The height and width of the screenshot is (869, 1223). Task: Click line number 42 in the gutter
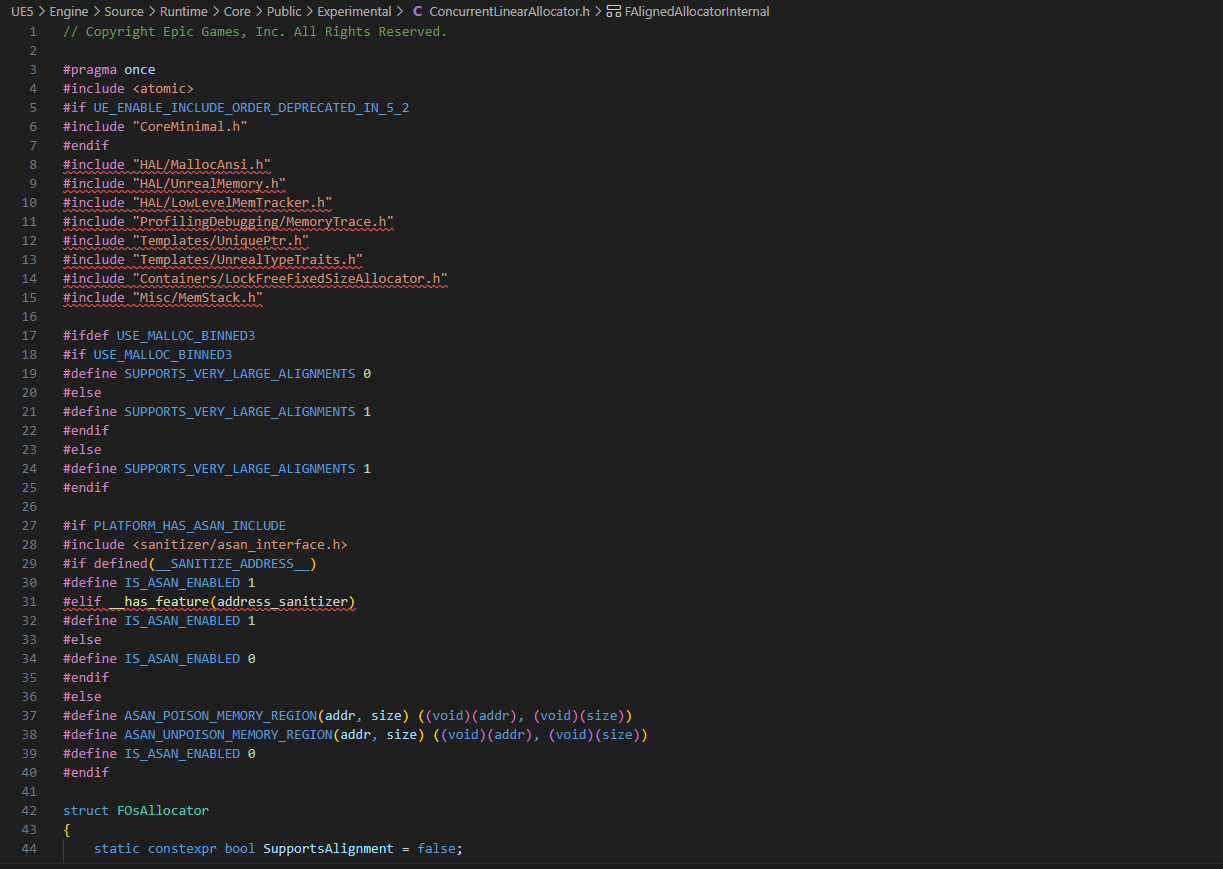tap(30, 810)
